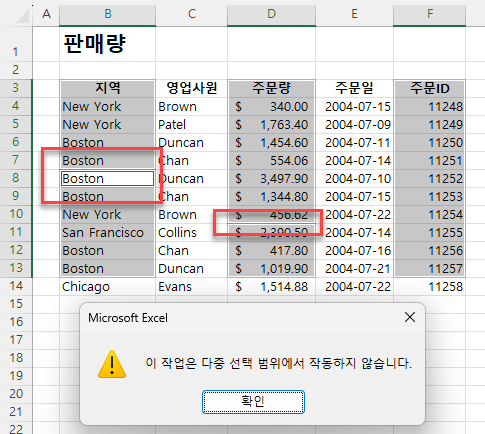Select order ID cell 11257
The height and width of the screenshot is (434, 485).
[x=430, y=268]
